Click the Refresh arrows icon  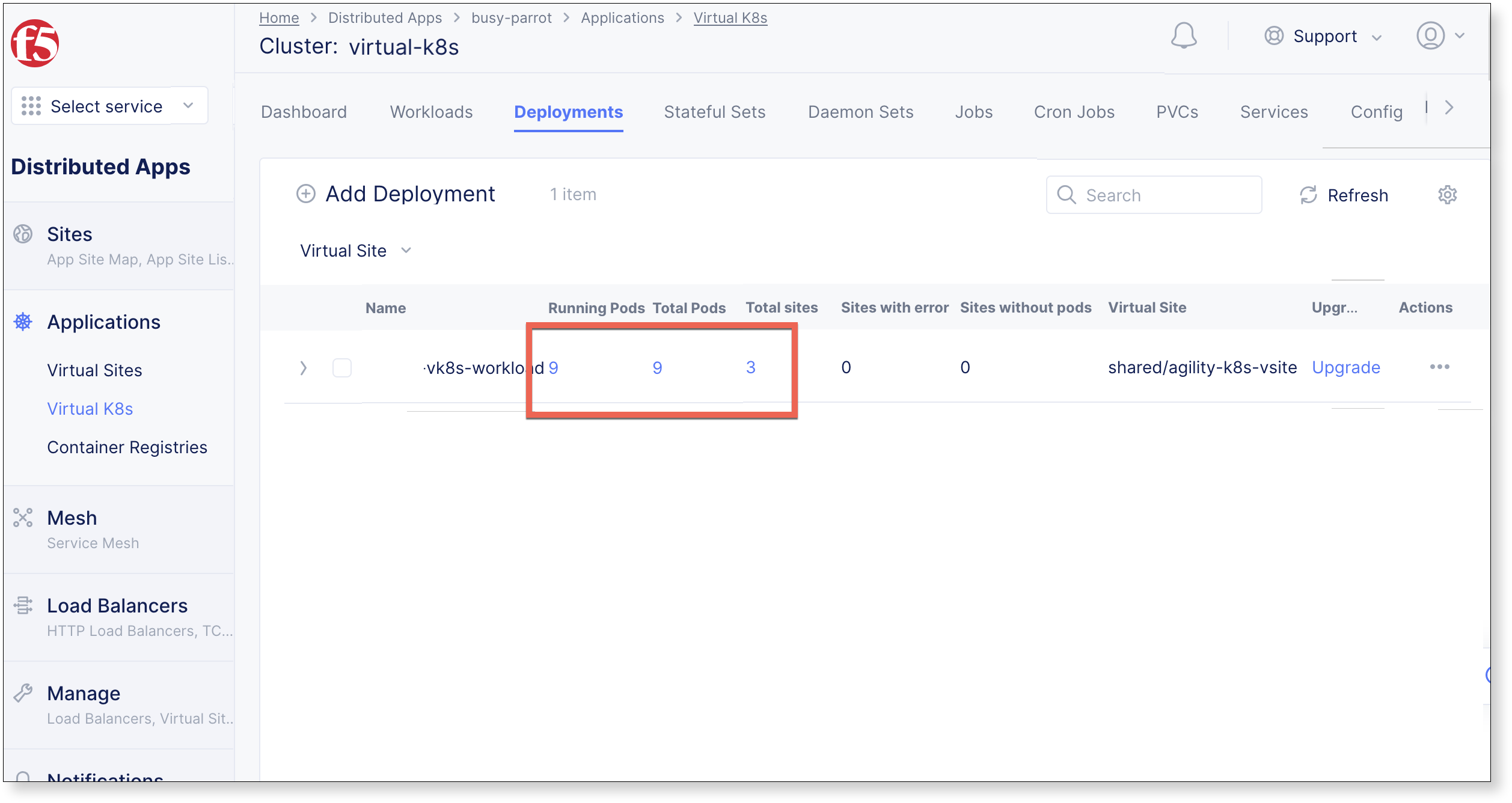pyautogui.click(x=1308, y=195)
